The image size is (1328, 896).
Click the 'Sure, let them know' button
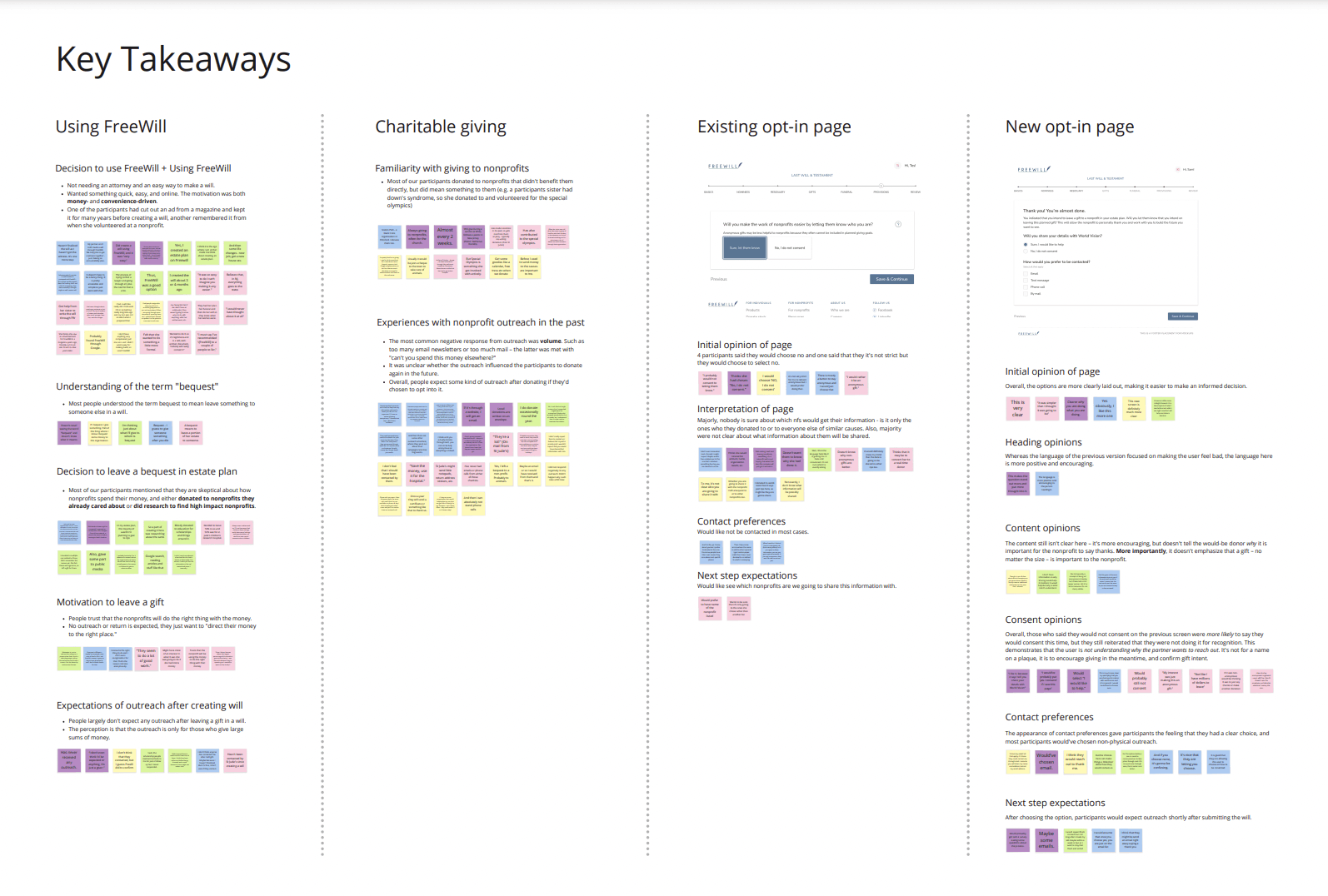[x=745, y=247]
